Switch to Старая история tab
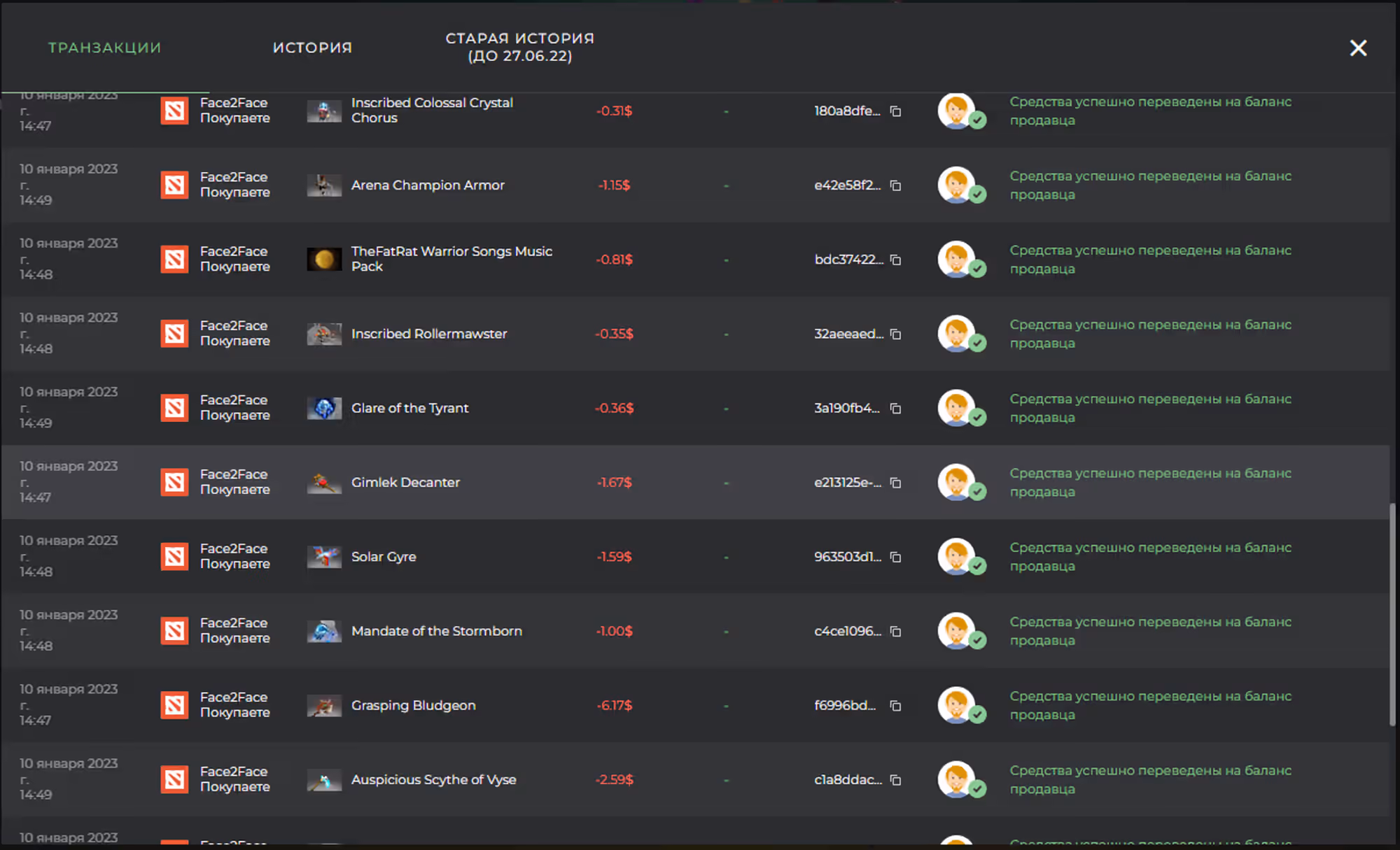Screen dimensions: 1400x850 point(519,47)
